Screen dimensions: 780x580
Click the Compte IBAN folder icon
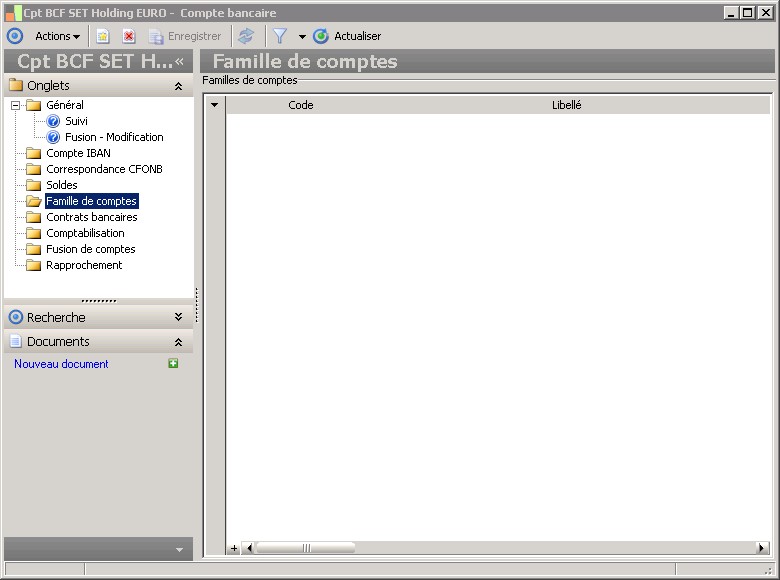click(x=33, y=153)
